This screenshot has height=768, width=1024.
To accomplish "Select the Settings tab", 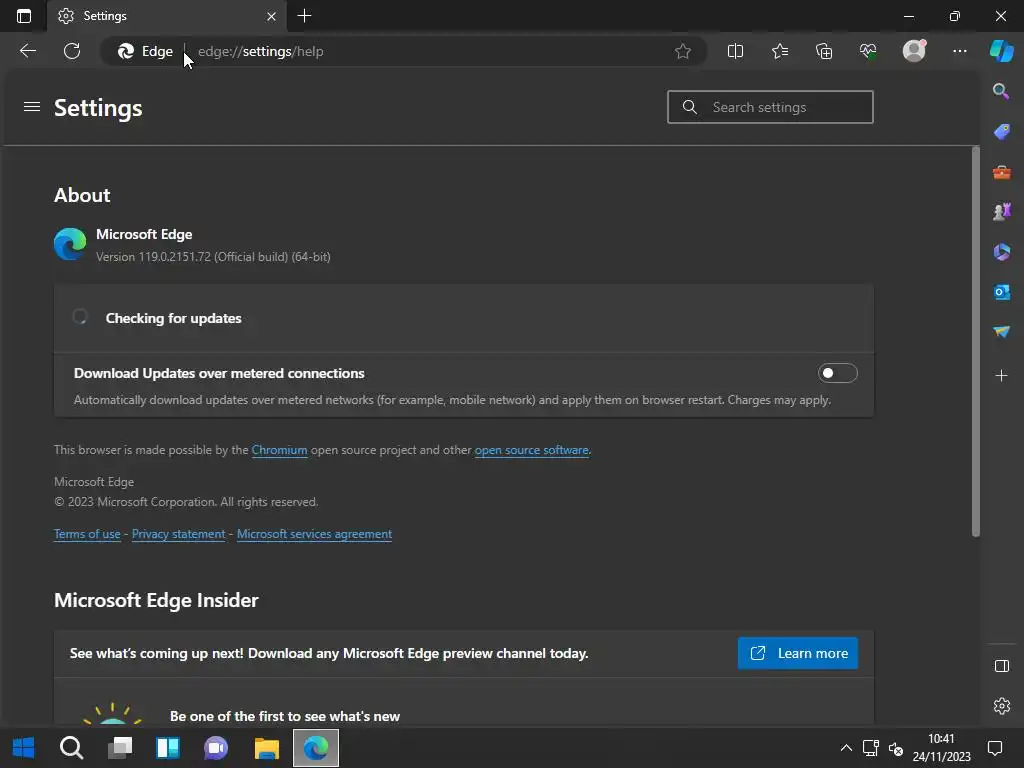I will [167, 16].
